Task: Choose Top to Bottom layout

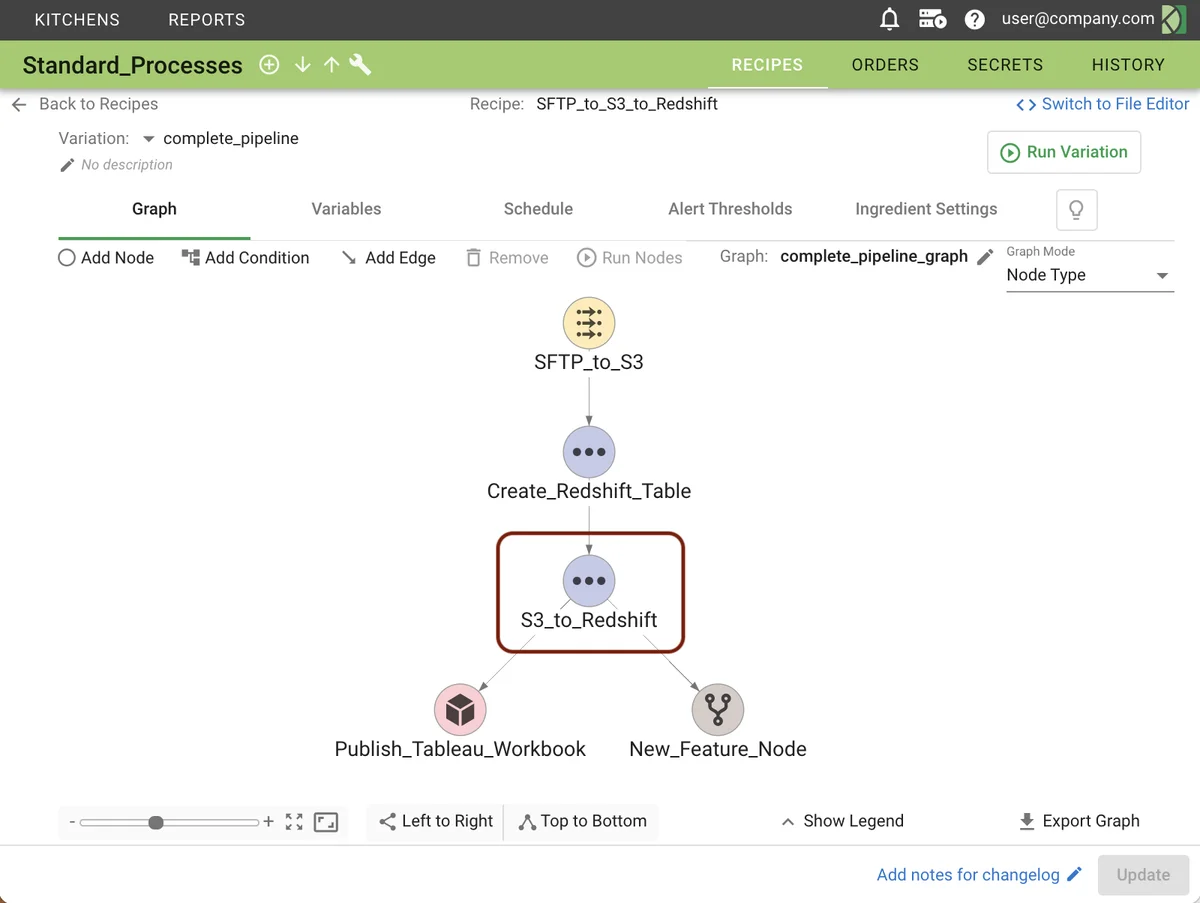Action: (582, 821)
